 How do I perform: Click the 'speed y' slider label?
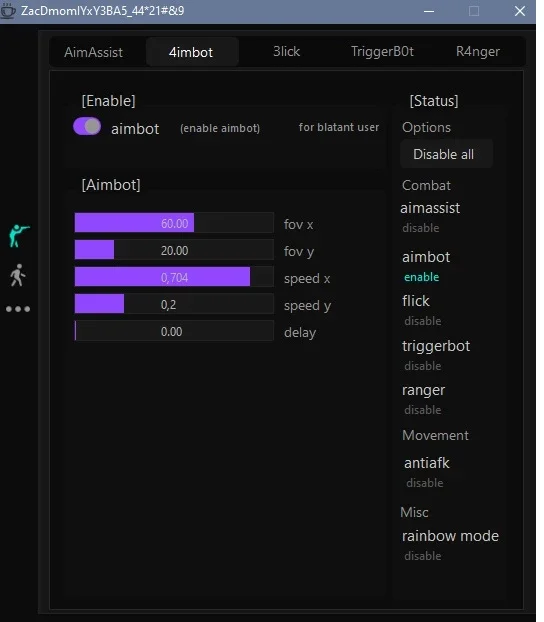(308, 306)
